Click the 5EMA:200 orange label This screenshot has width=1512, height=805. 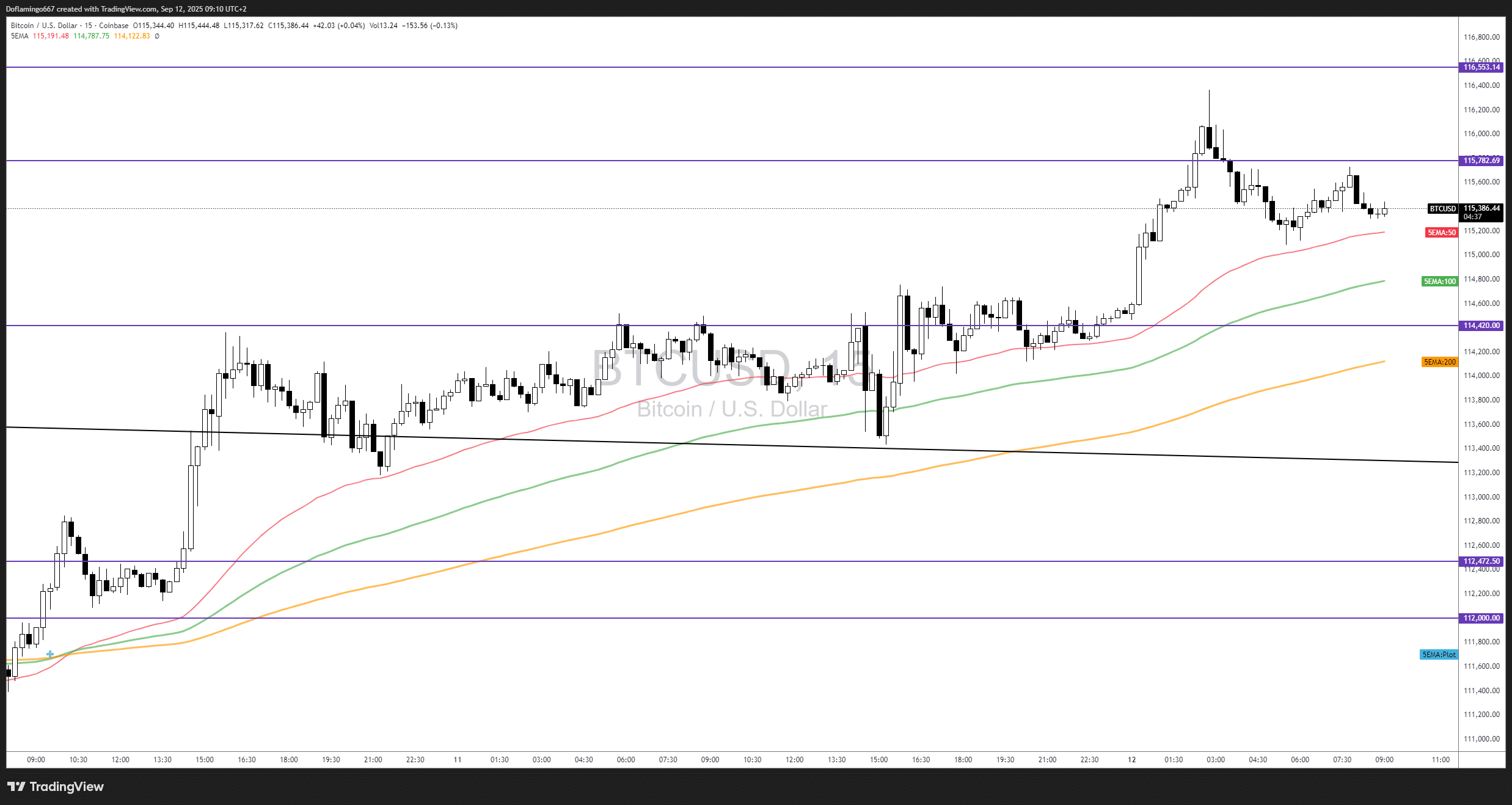coord(1439,362)
